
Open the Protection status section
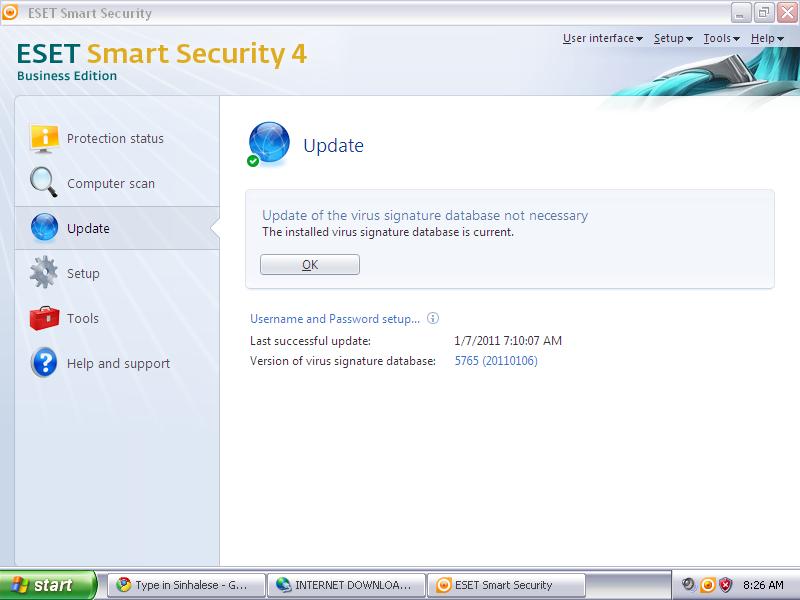coord(115,138)
